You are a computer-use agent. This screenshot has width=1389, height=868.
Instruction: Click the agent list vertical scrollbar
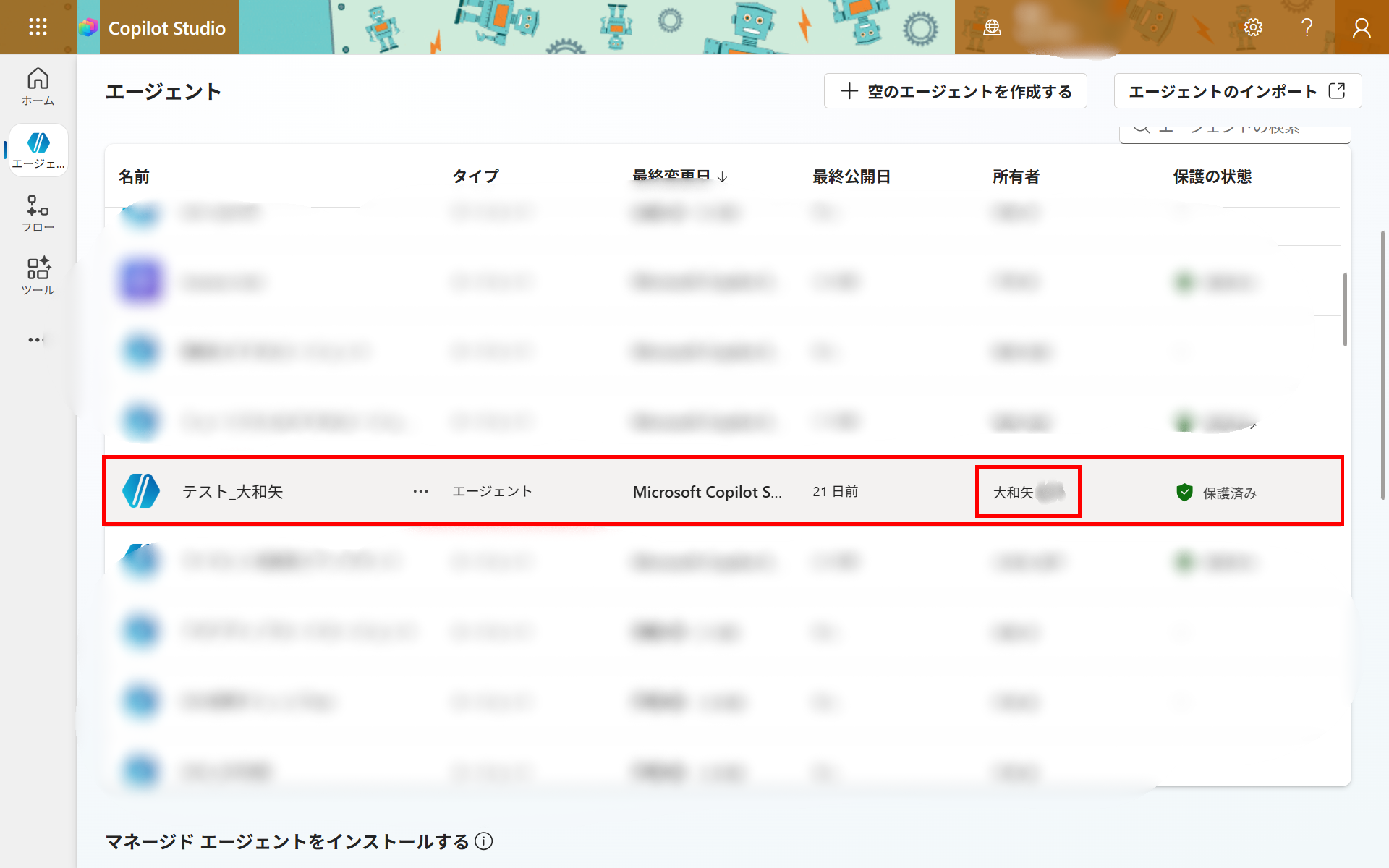1345,310
